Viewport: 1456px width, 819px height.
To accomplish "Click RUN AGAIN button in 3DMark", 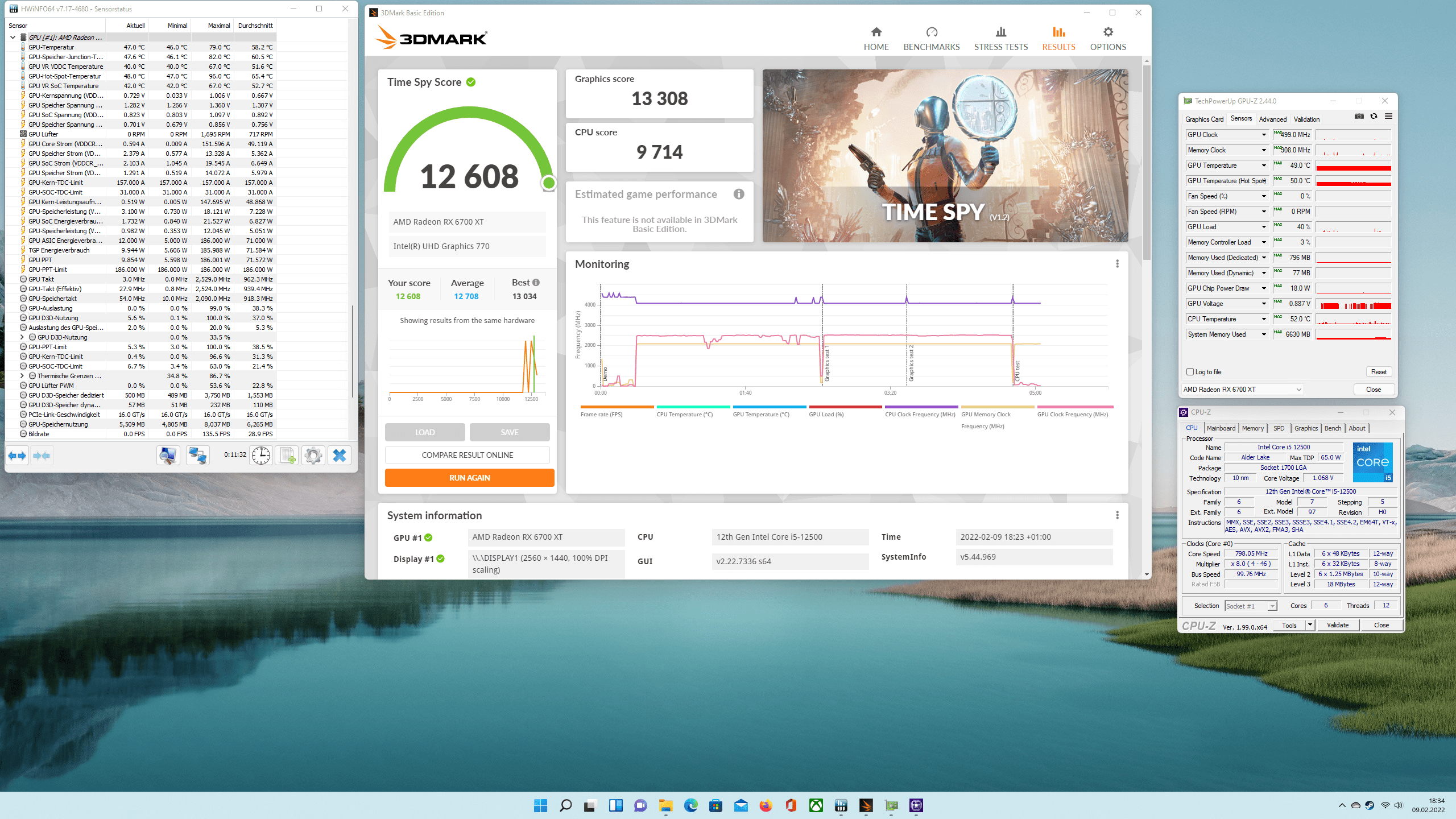I will (469, 478).
